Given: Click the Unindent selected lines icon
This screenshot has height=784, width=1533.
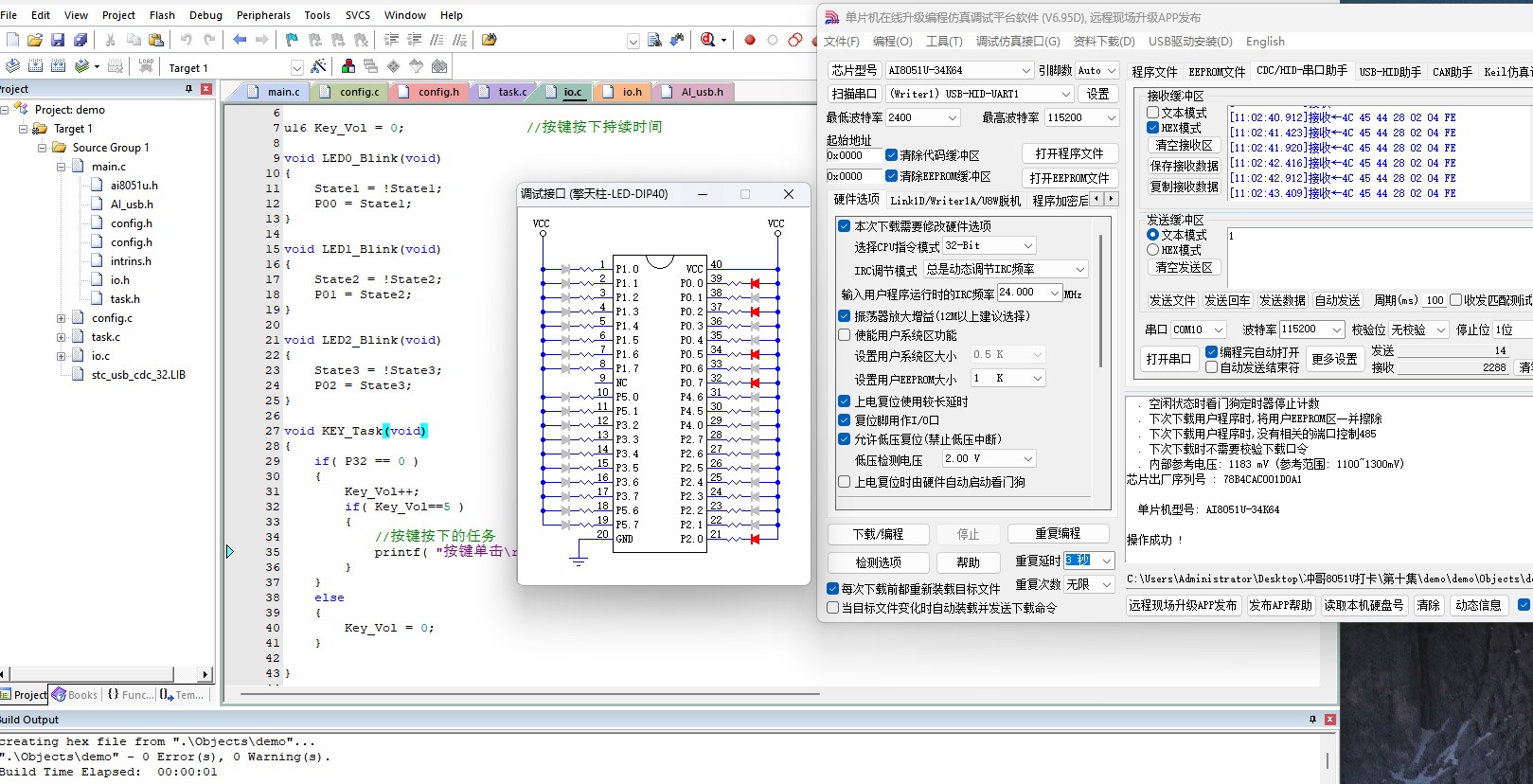Looking at the screenshot, I should click(x=414, y=40).
